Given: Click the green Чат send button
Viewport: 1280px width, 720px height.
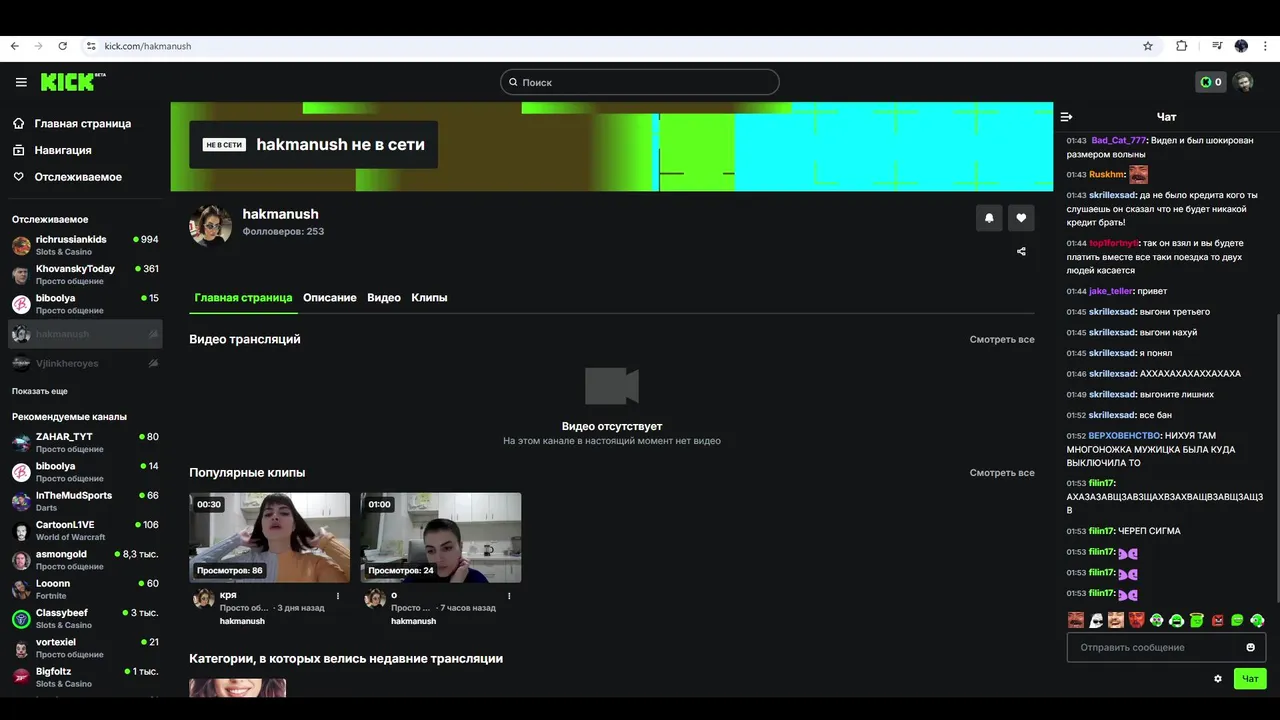Looking at the screenshot, I should pos(1250,678).
